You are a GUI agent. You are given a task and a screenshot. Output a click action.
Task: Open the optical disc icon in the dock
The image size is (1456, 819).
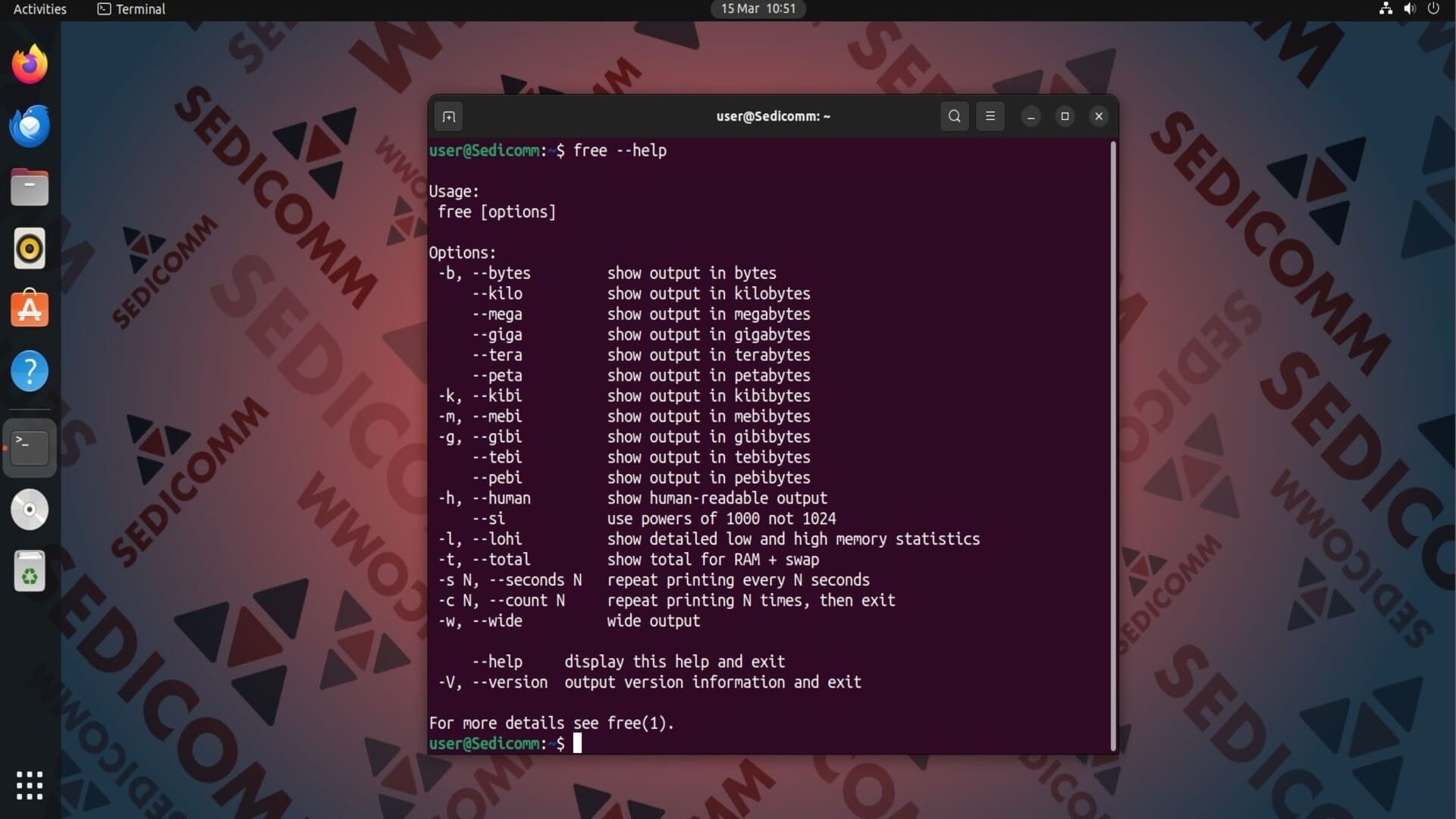pyautogui.click(x=30, y=510)
